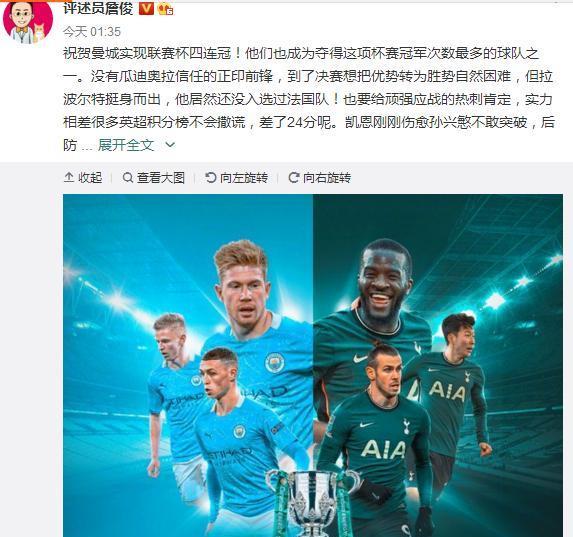Viewport: 573px width, 537px height.
Task: Click the Tottenham players image half
Action: 438,366
